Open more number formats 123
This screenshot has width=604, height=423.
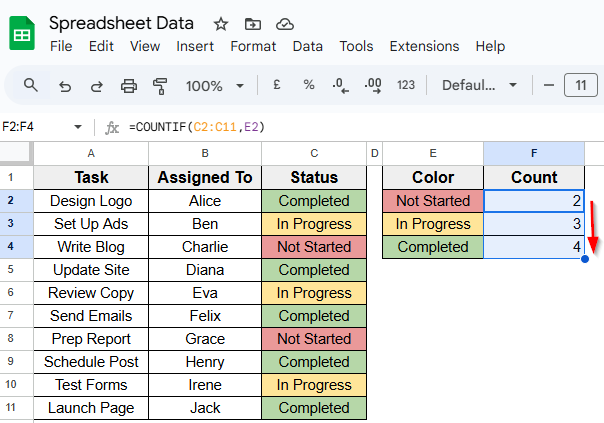click(x=406, y=85)
